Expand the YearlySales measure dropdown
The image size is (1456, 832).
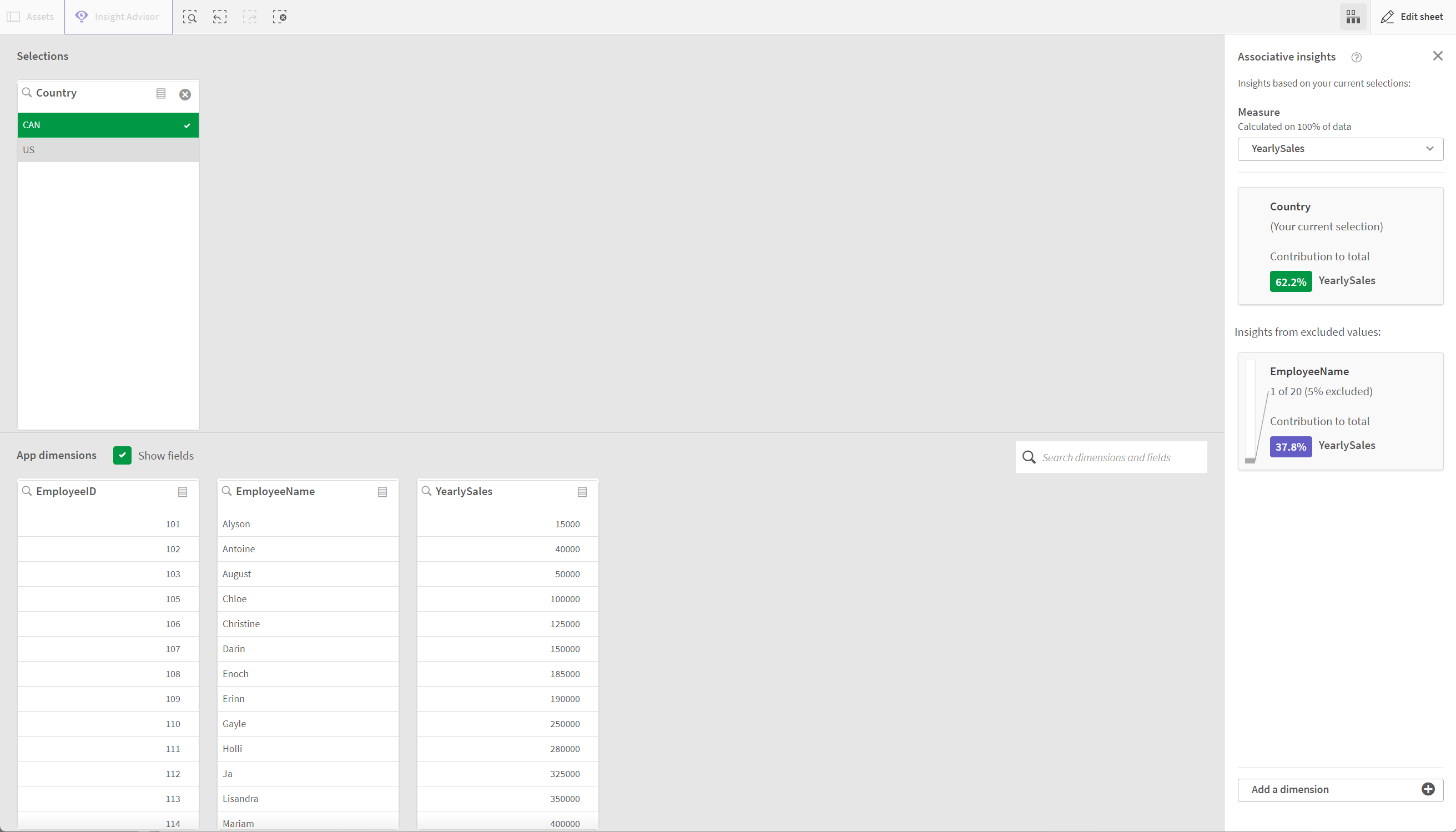(1429, 148)
